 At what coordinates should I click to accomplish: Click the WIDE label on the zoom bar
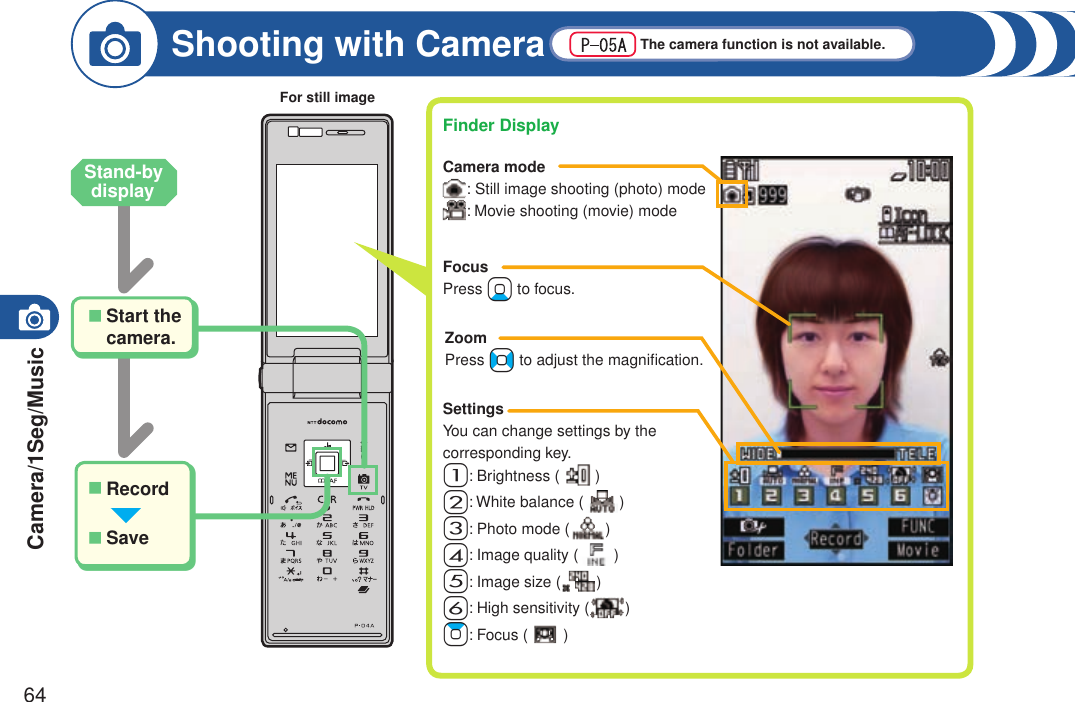coord(759,453)
